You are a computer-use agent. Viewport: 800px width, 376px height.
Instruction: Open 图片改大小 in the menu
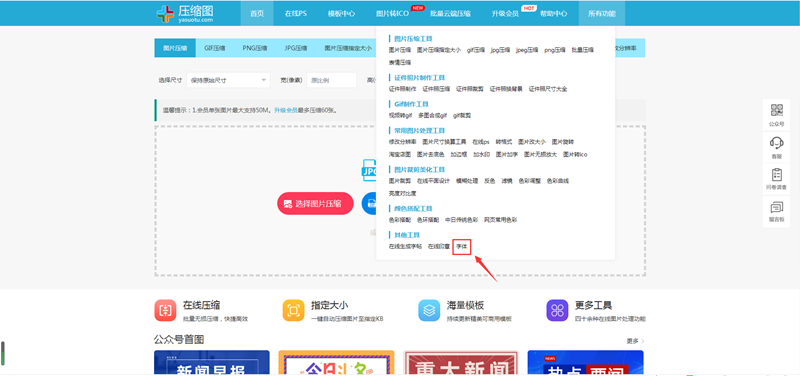(x=532, y=141)
